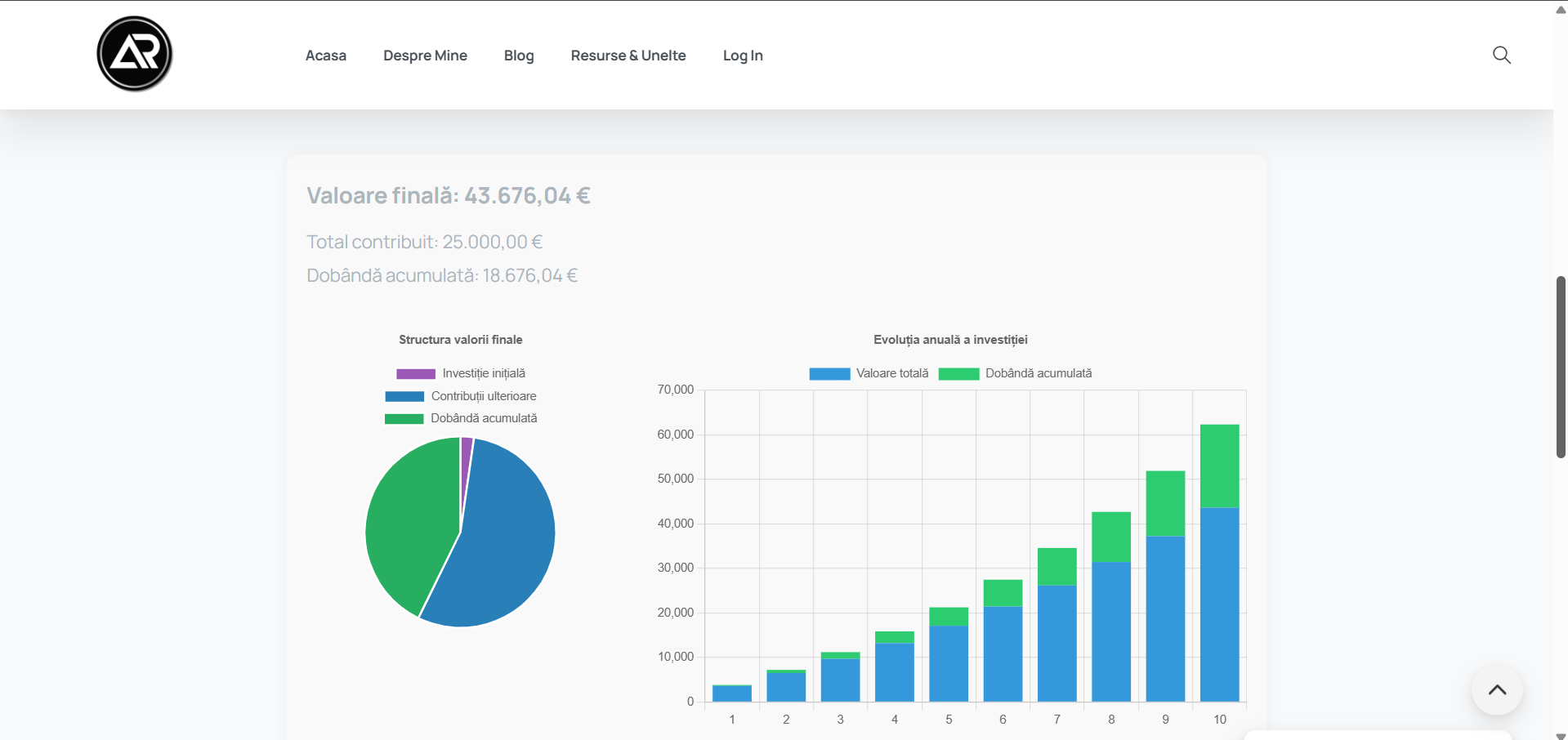Open the Acasa menu item
Image resolution: width=1568 pixels, height=740 pixels.
325,56
